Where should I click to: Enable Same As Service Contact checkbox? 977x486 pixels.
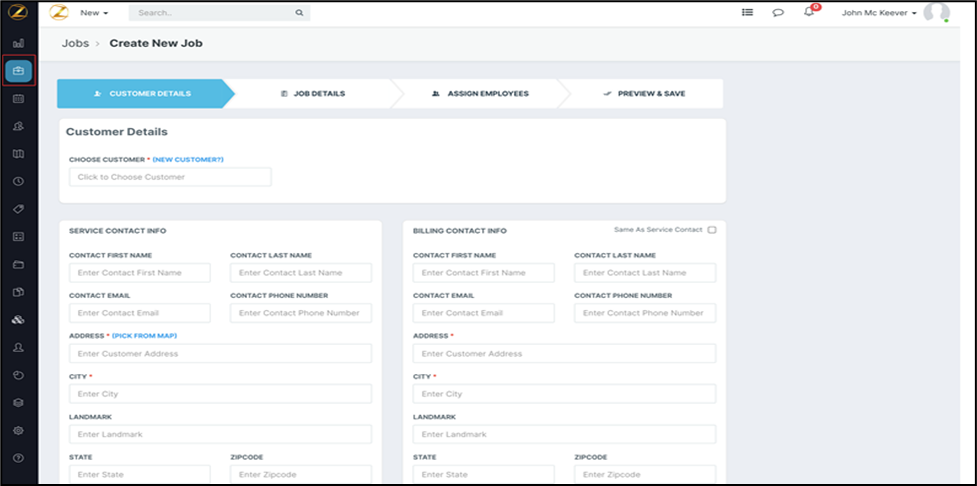tap(711, 230)
